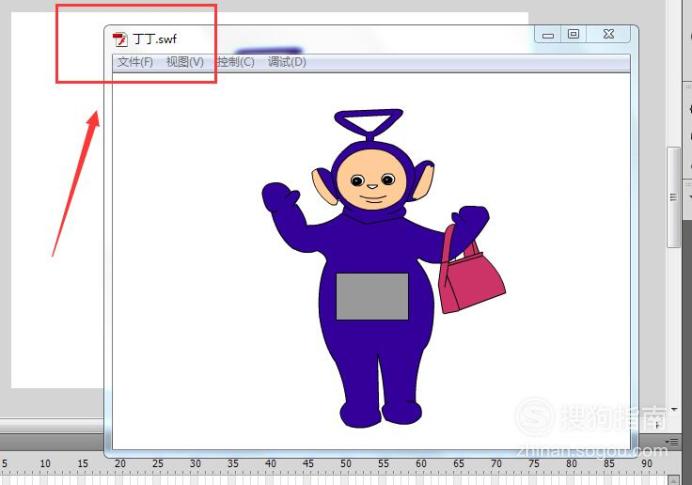
Task: Select frame 90 on the timeline ruler
Action: coord(647,464)
